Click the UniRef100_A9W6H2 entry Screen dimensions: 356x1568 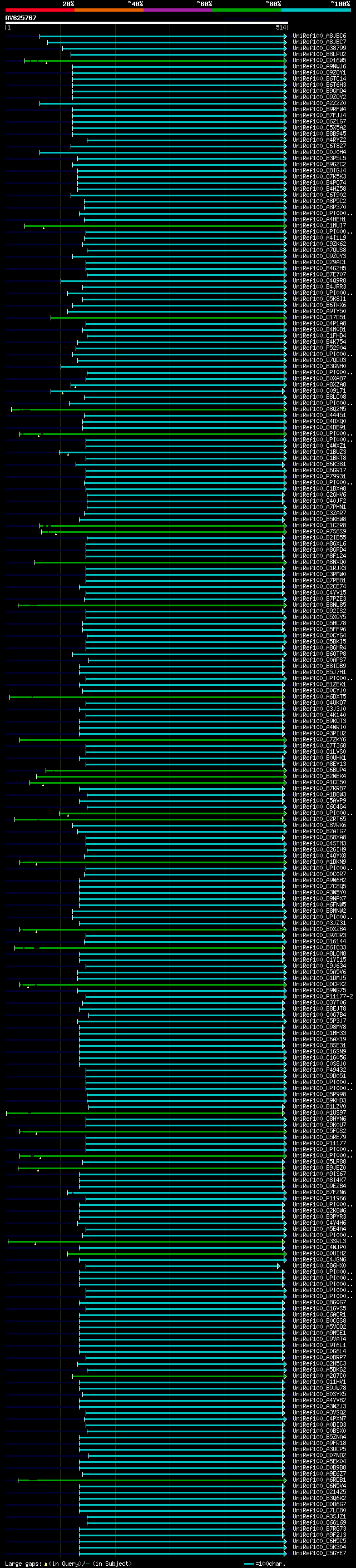tap(319, 880)
